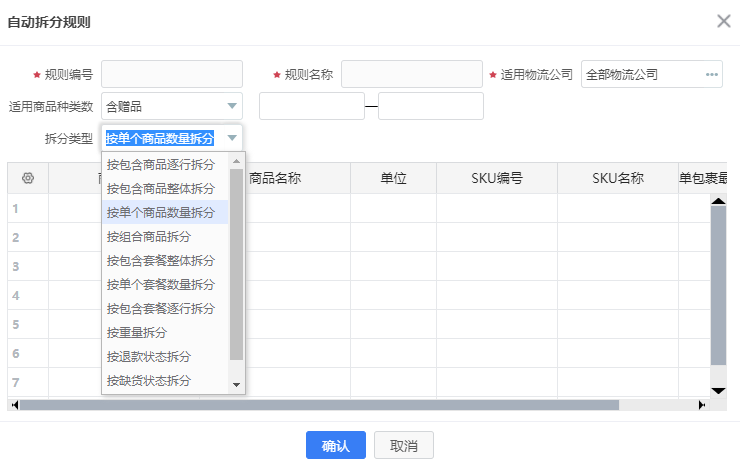Click table vertical scroll down arrow

point(718,391)
